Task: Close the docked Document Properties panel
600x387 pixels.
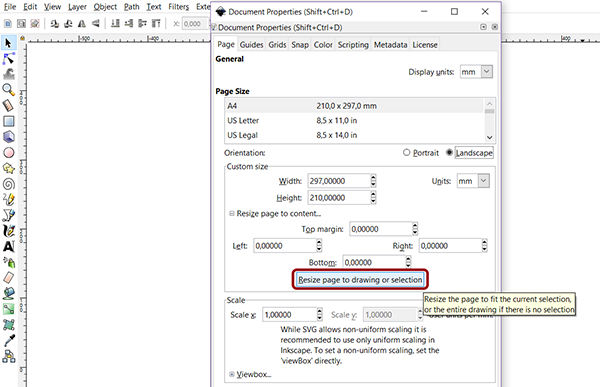Action: pyautogui.click(x=494, y=27)
